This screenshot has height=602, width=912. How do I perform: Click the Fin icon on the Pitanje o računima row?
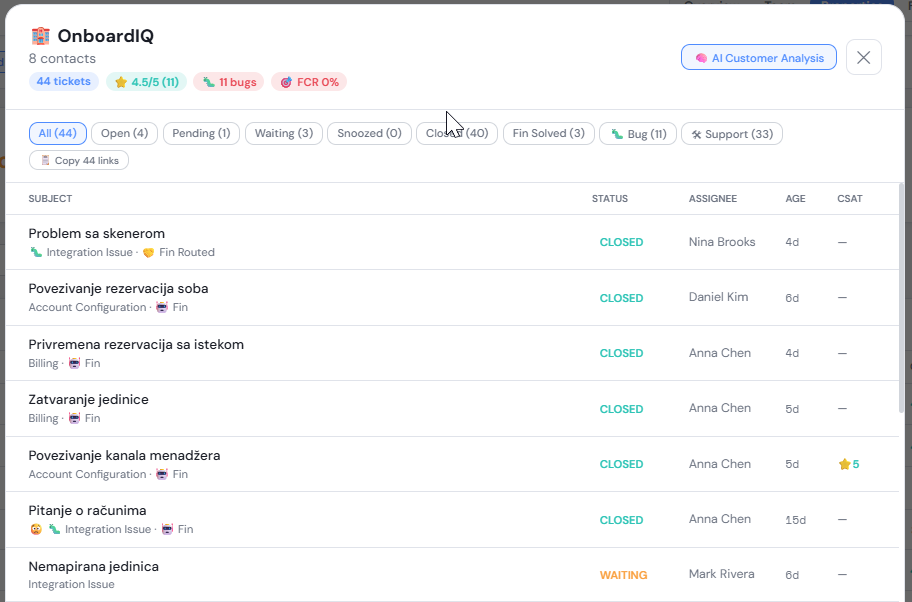(167, 529)
